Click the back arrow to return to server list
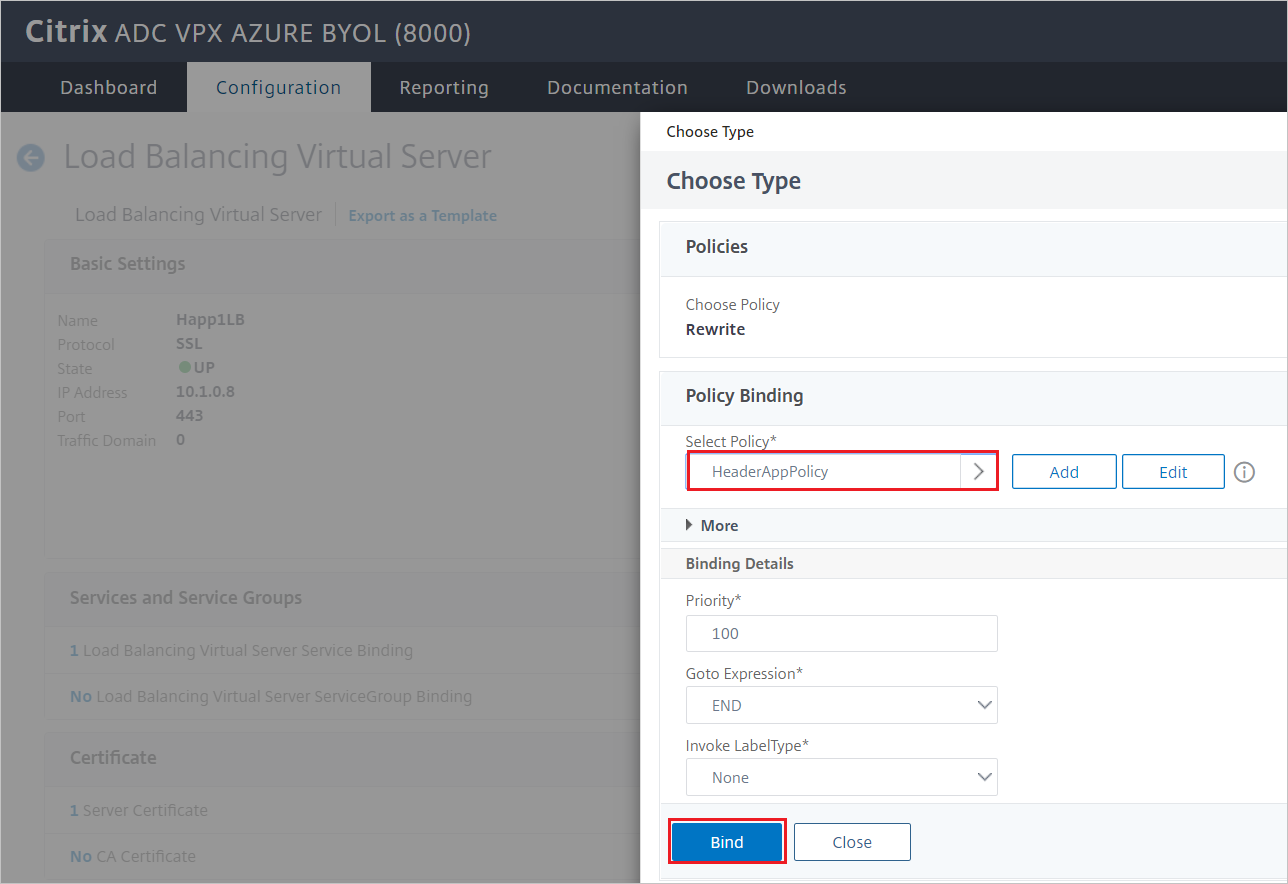 click(31, 157)
